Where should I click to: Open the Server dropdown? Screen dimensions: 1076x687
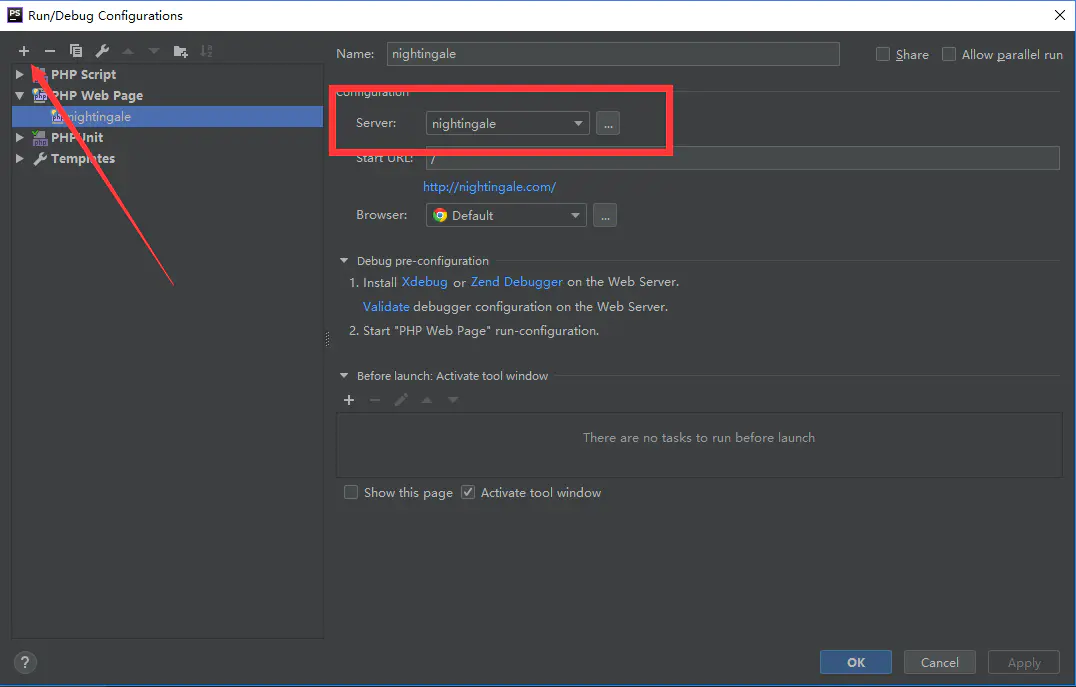pyautogui.click(x=507, y=124)
